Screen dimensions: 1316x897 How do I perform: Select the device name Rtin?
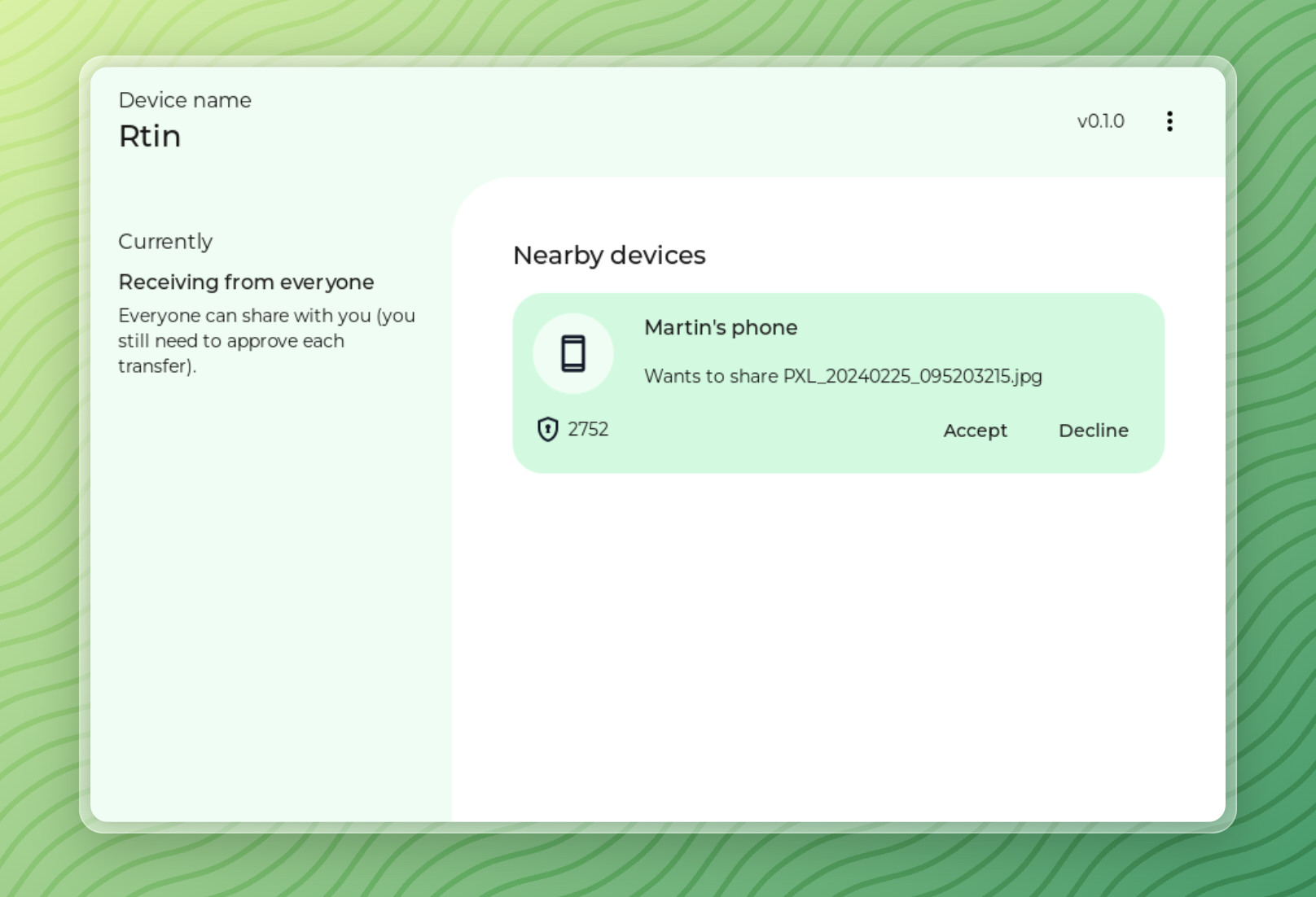coord(150,136)
